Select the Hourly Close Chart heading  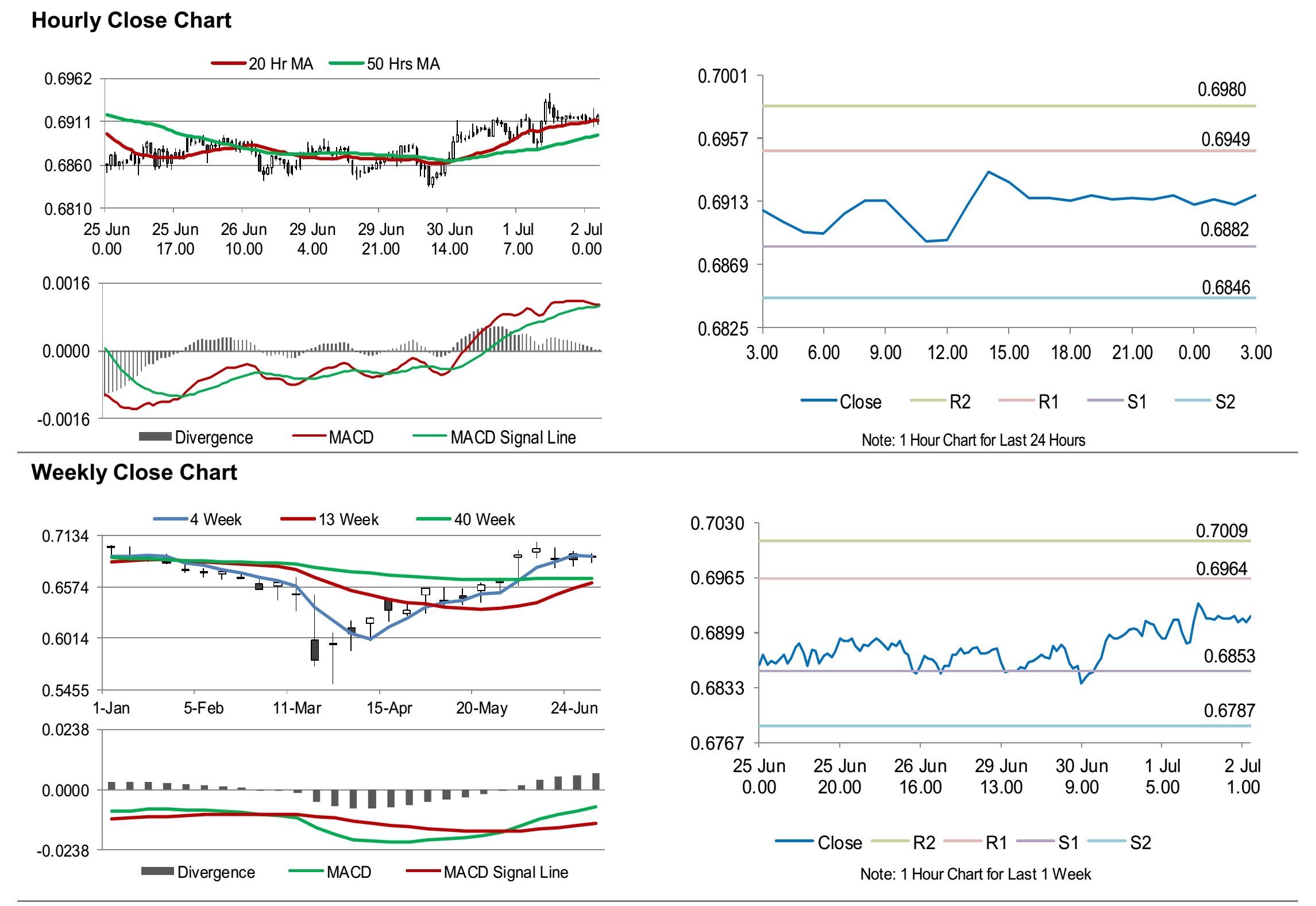pyautogui.click(x=131, y=20)
